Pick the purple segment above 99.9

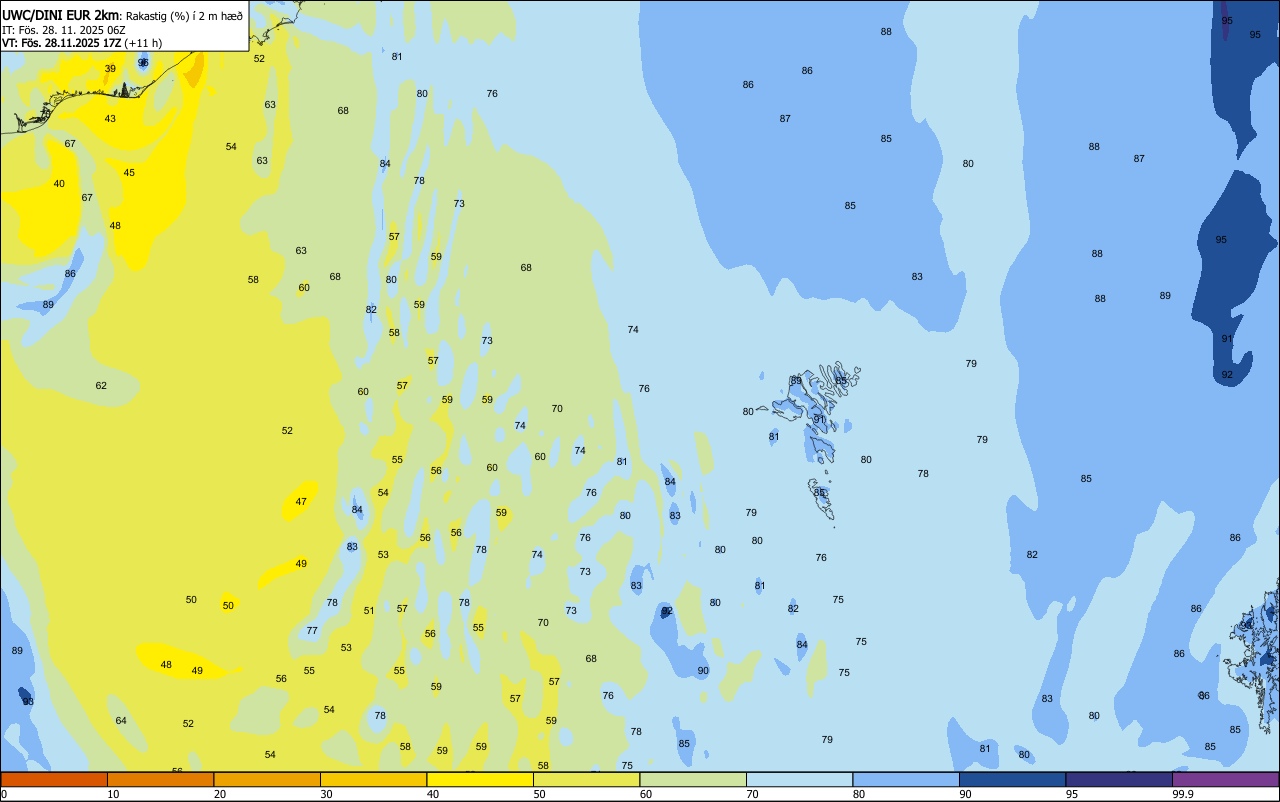[x=1225, y=779]
